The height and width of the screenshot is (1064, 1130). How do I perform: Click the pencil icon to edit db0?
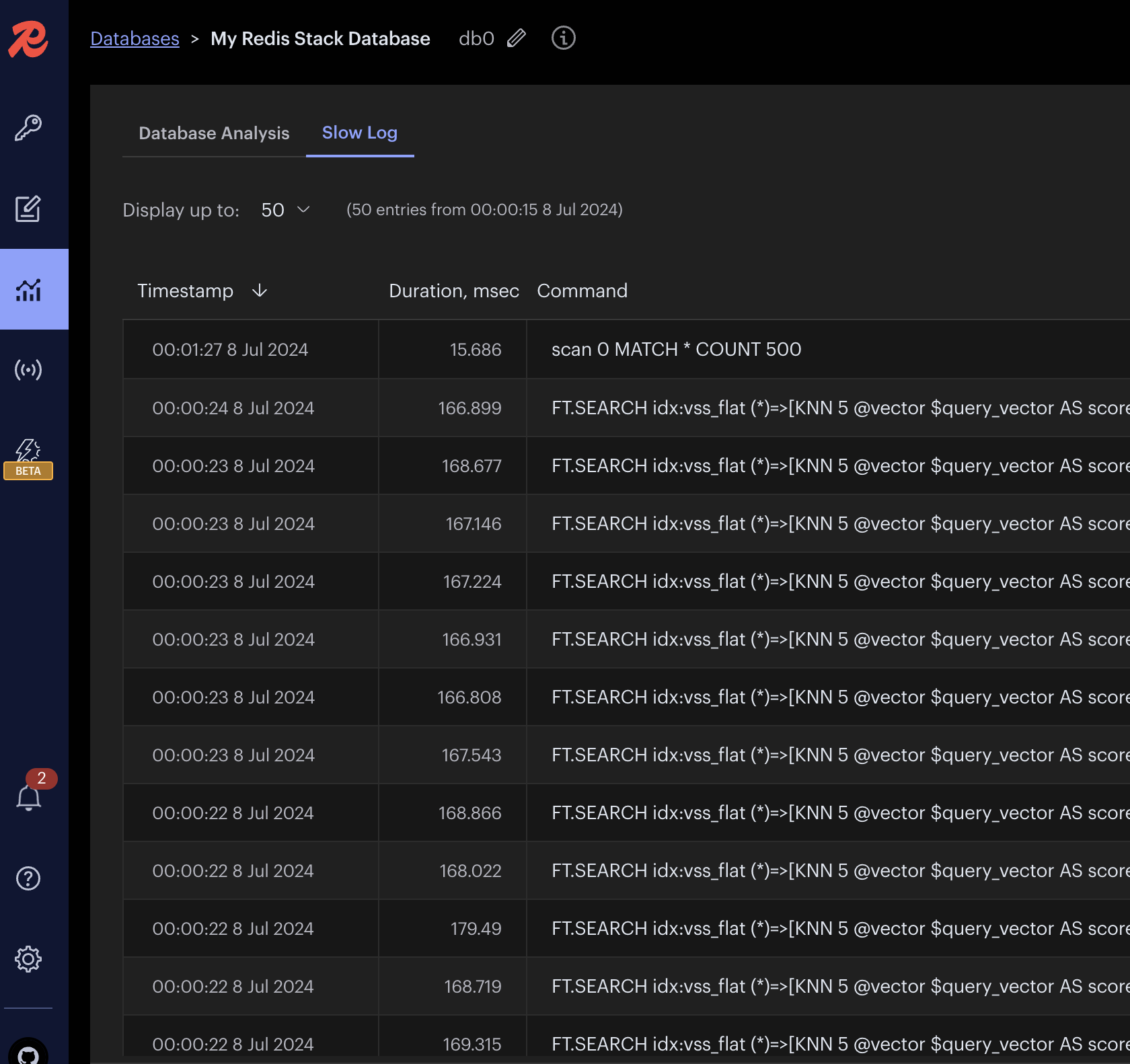tap(517, 38)
